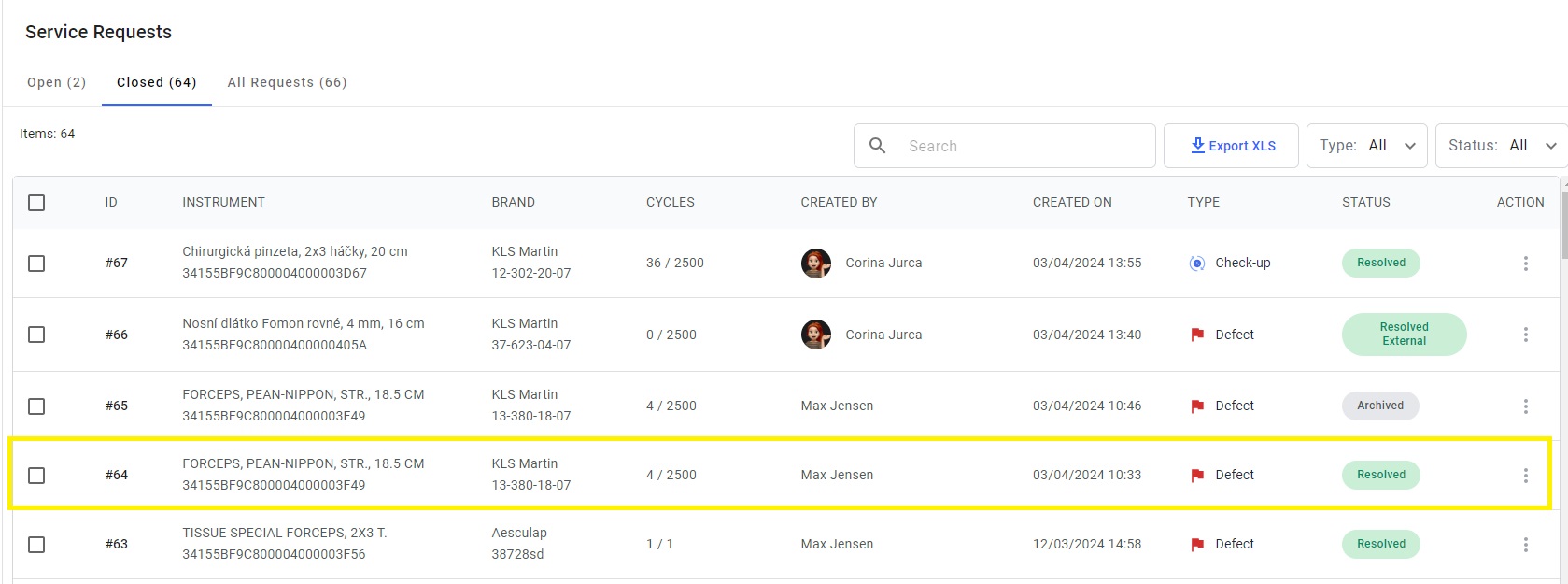Expand the Status filter dropdown
The height and width of the screenshot is (584, 1568).
1502,146
